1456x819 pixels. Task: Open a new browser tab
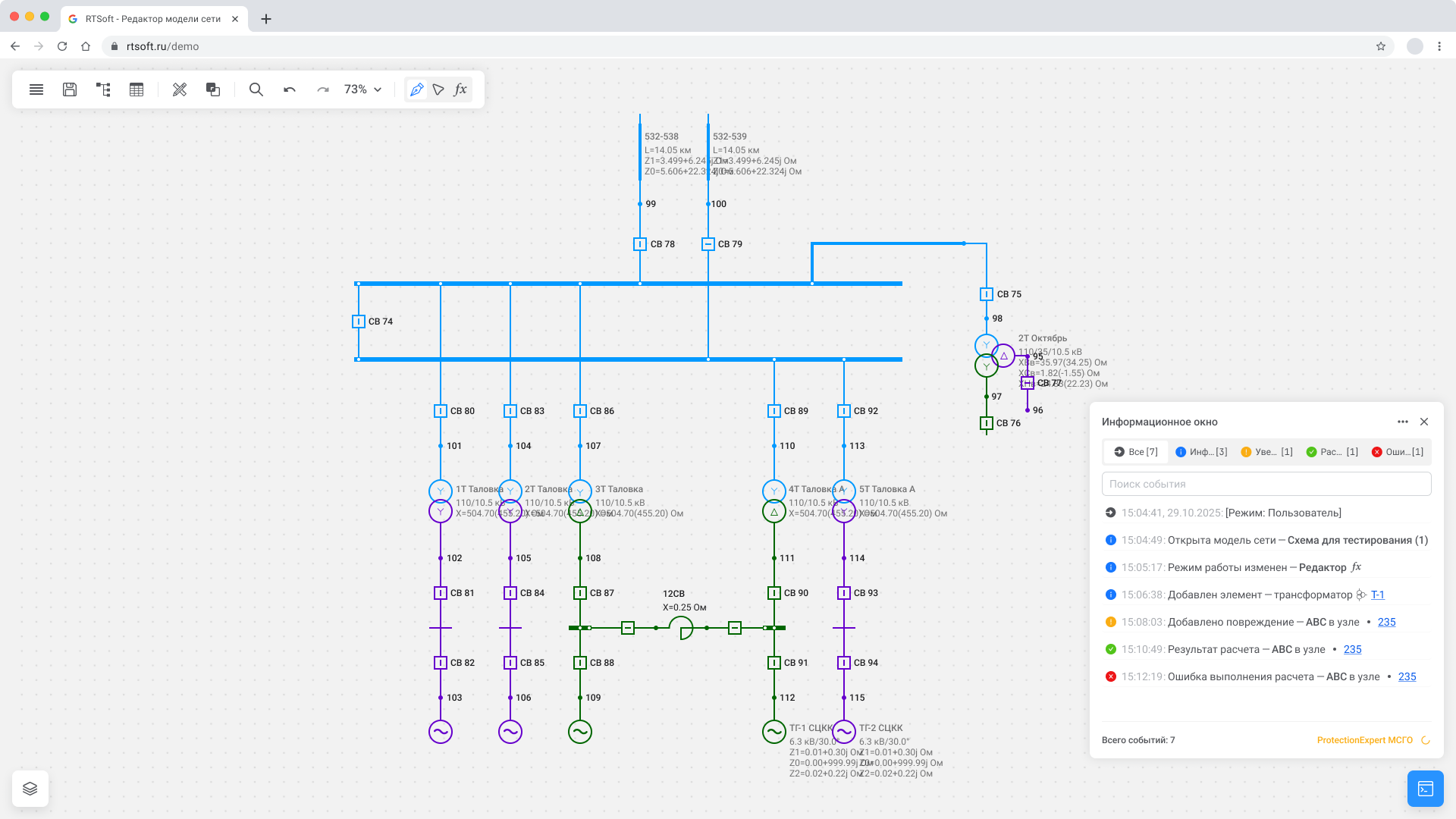coord(266,19)
